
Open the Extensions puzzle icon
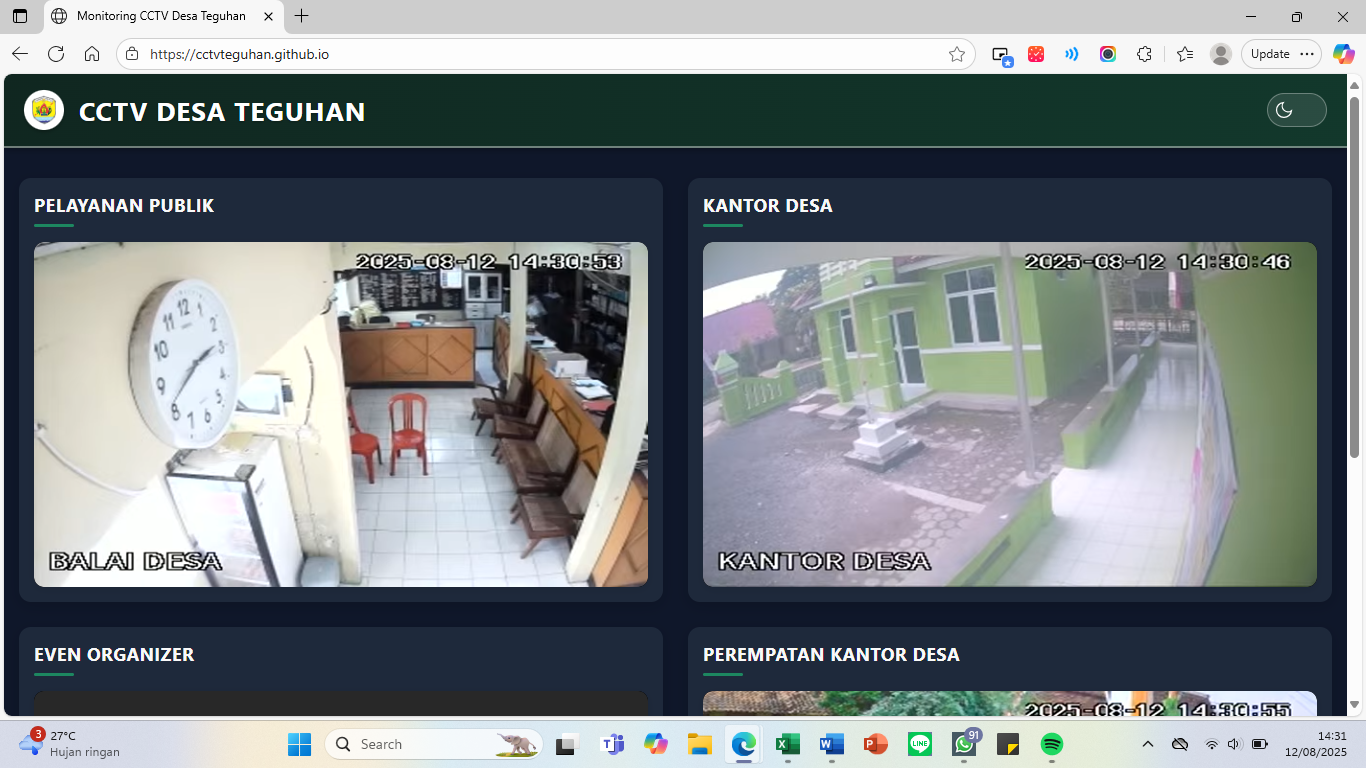(1145, 54)
